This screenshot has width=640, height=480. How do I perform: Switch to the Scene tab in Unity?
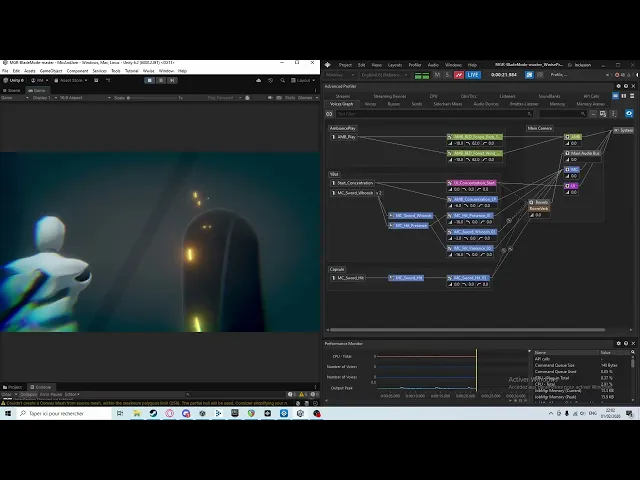click(12, 91)
